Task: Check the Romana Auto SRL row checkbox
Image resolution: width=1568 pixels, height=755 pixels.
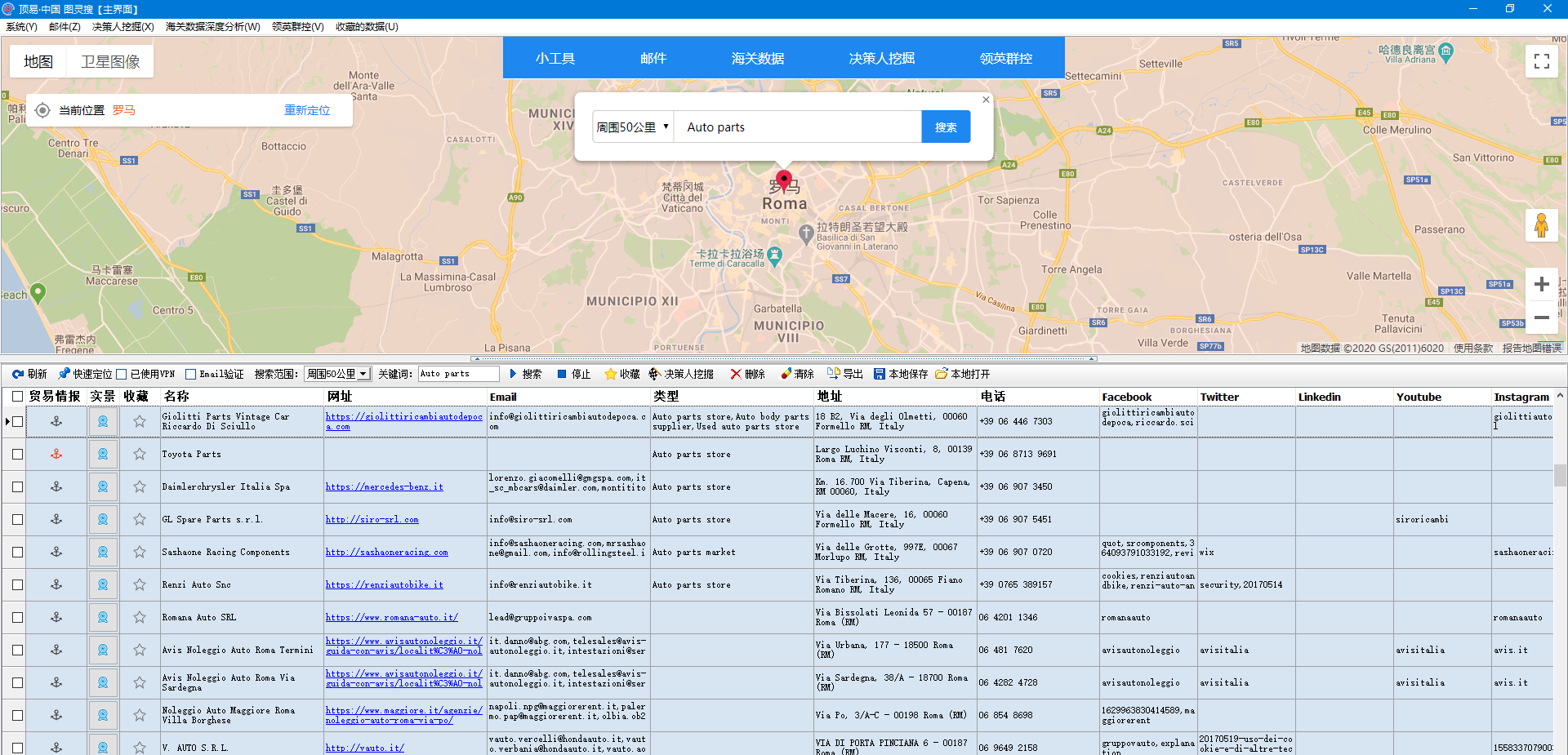Action: point(17,617)
